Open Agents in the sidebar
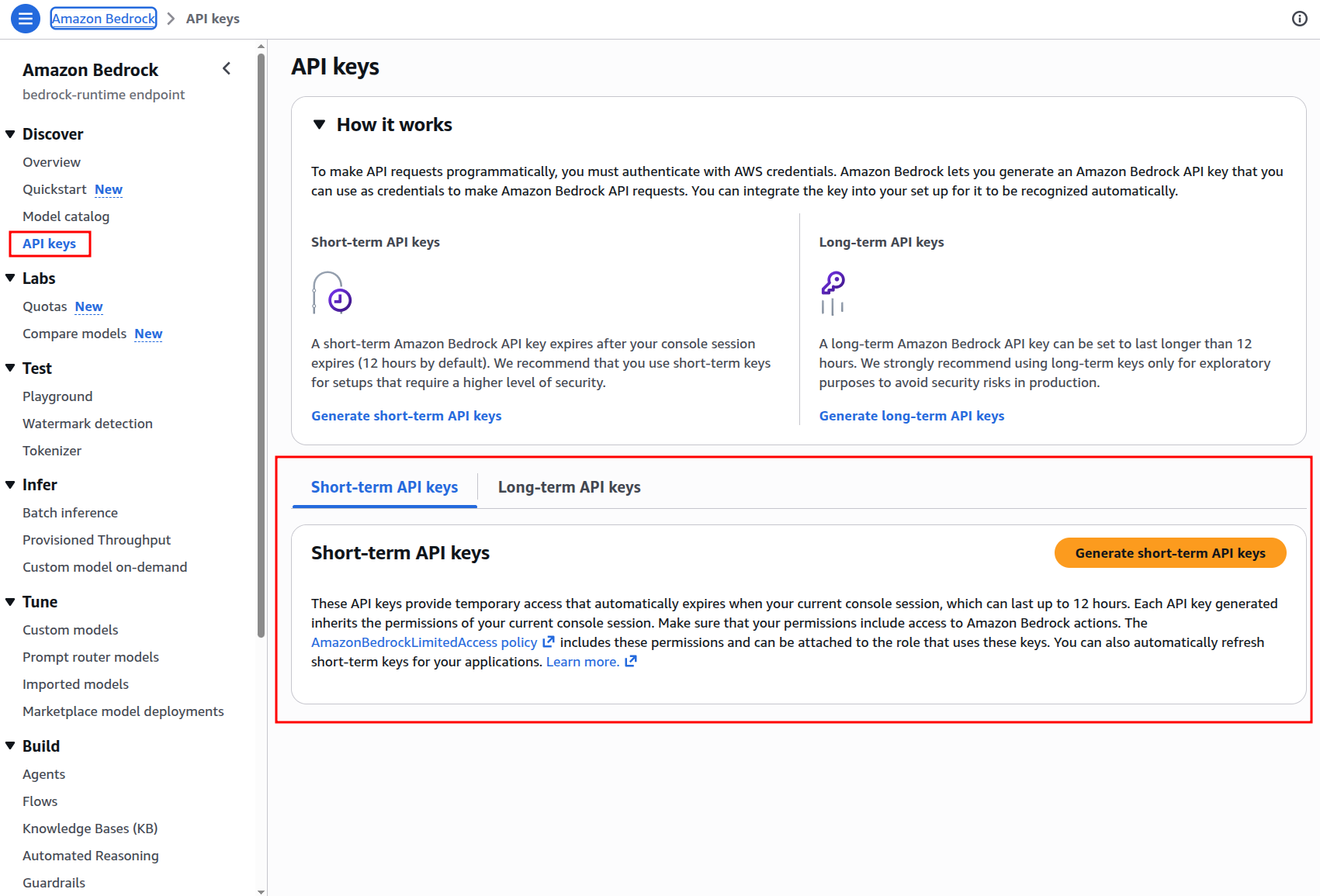Viewport: 1320px width, 896px height. click(x=44, y=774)
